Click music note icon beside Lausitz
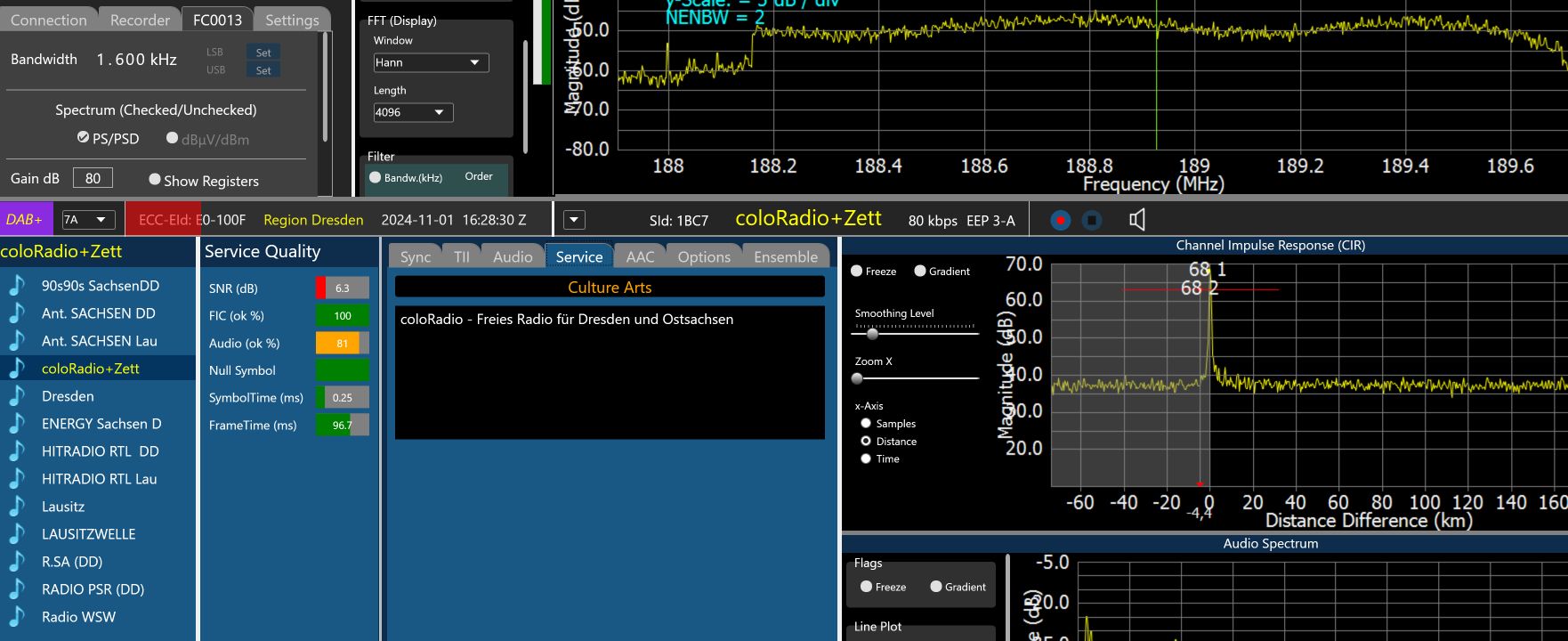The width and height of the screenshot is (1568, 641). click(17, 507)
